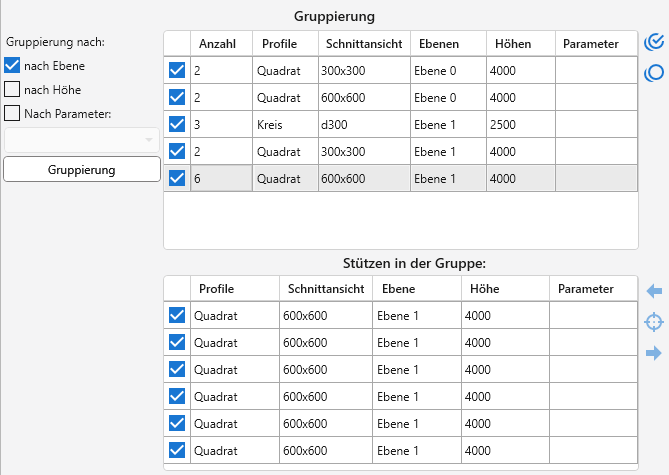The image size is (669, 475).
Task: Click the right arrow next column icon
Action: pyautogui.click(x=655, y=353)
